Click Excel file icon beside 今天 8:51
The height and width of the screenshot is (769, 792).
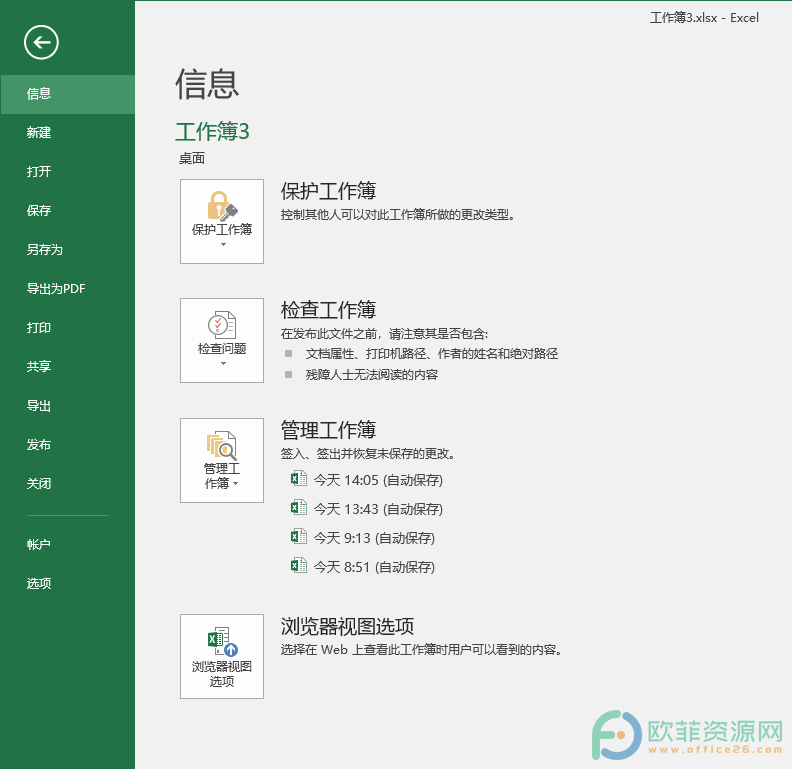point(299,565)
